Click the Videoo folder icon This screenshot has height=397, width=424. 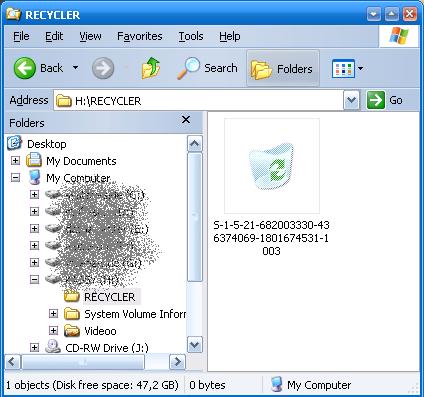tap(72, 330)
